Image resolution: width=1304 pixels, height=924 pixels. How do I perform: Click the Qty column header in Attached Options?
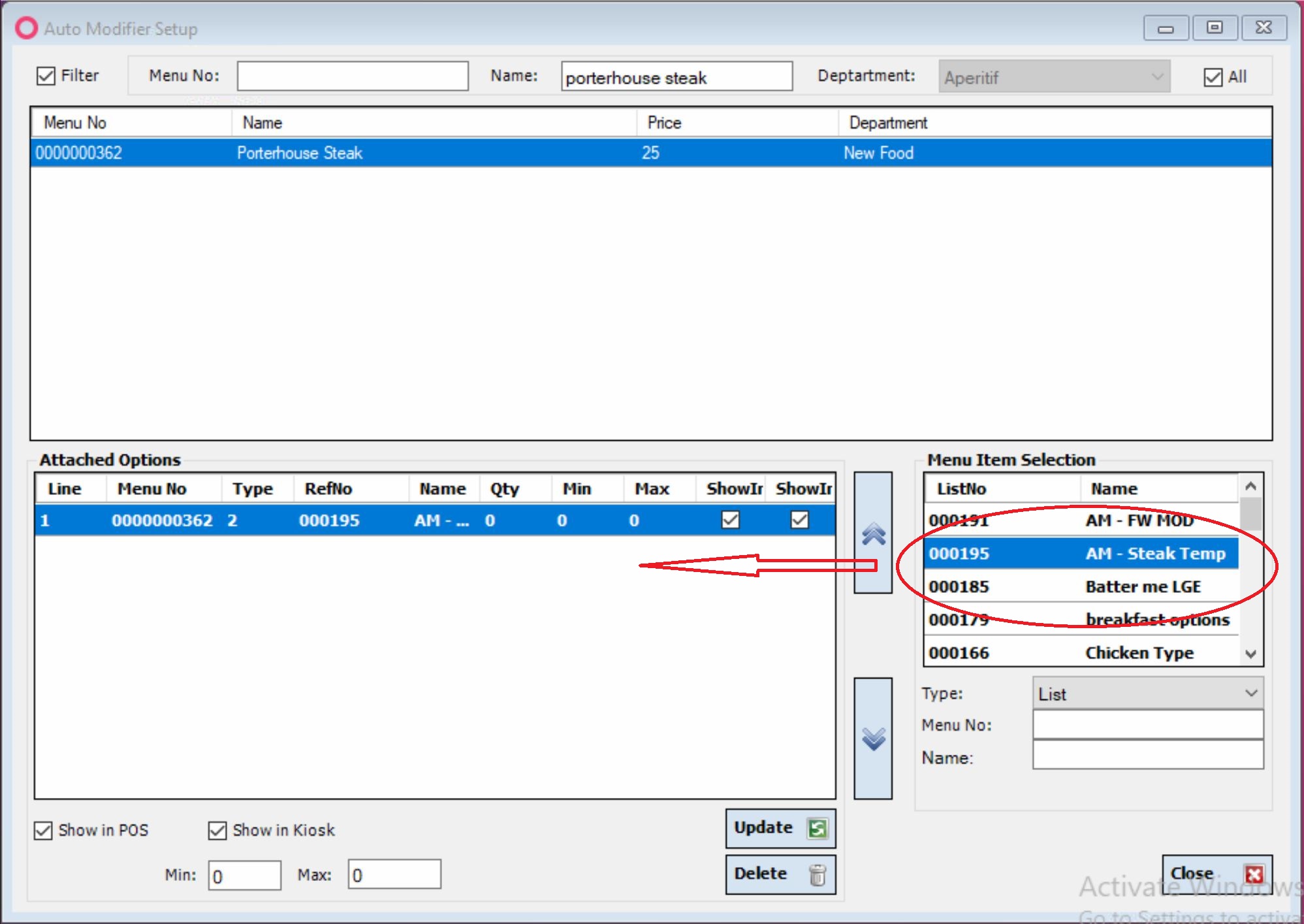click(x=516, y=489)
